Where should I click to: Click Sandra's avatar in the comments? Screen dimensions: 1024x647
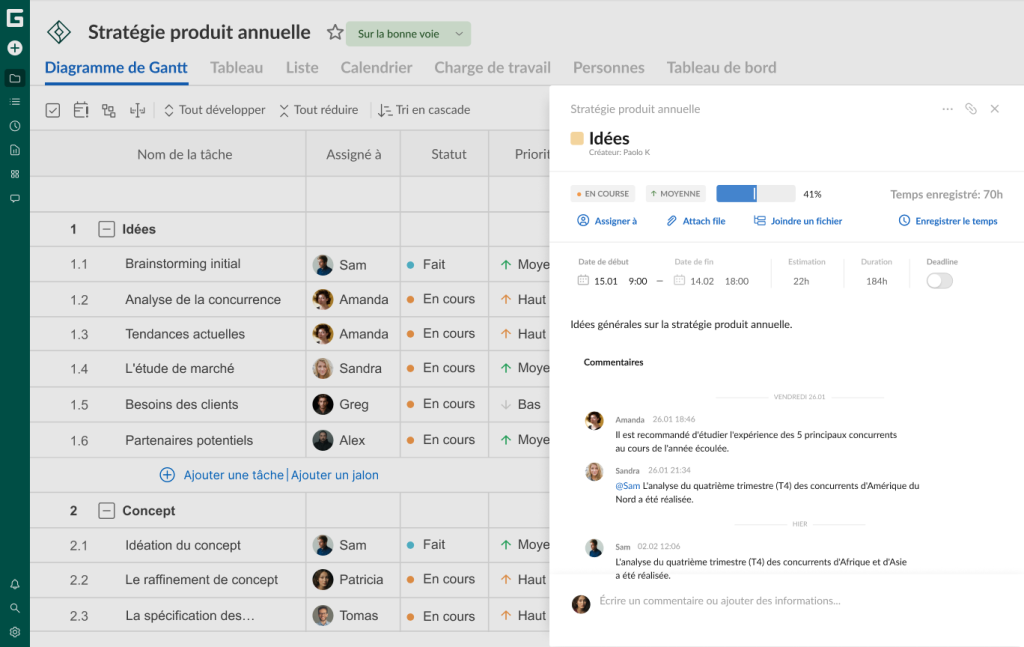(x=594, y=471)
